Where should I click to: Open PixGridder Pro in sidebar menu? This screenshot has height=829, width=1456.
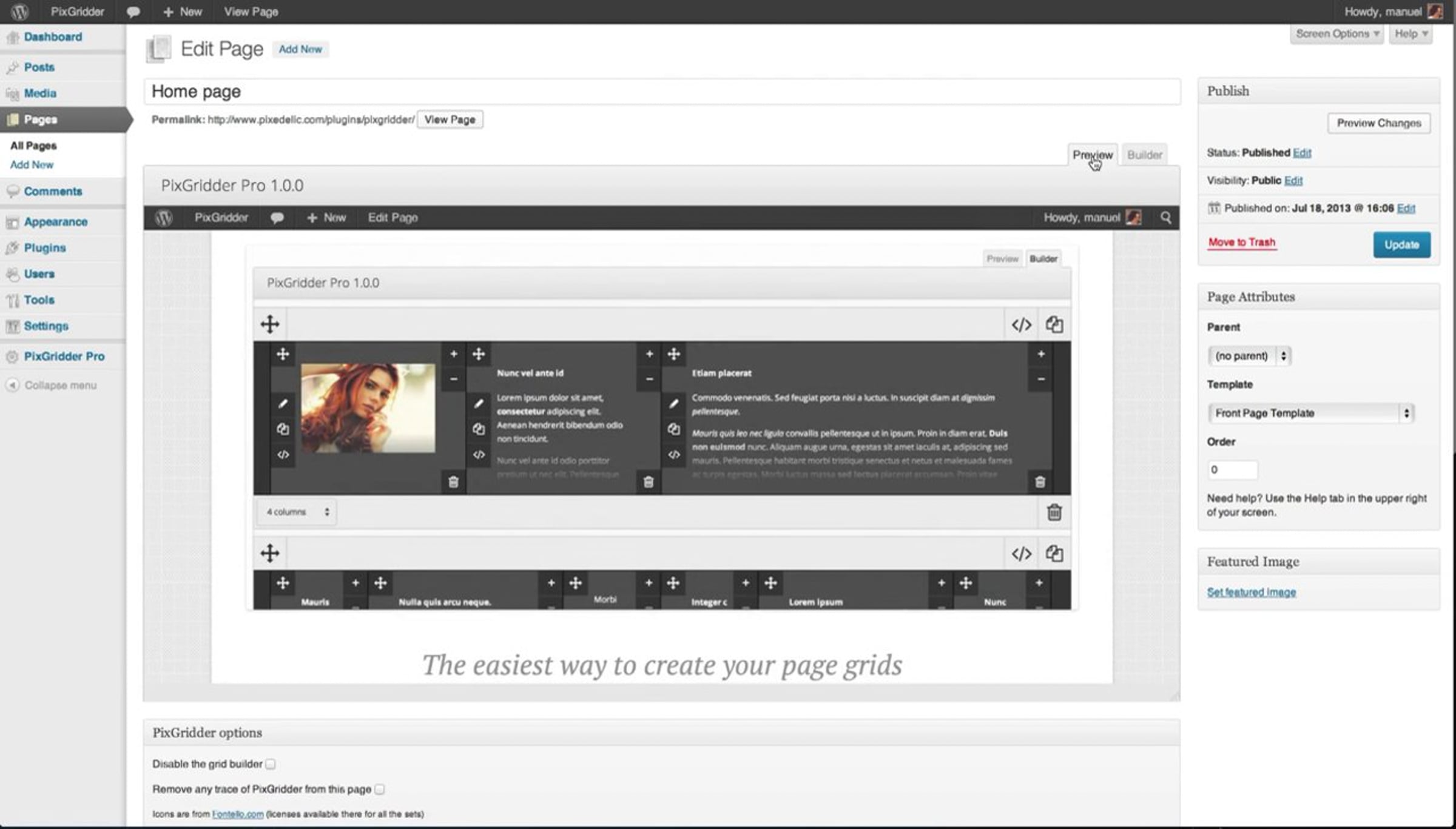pos(64,357)
